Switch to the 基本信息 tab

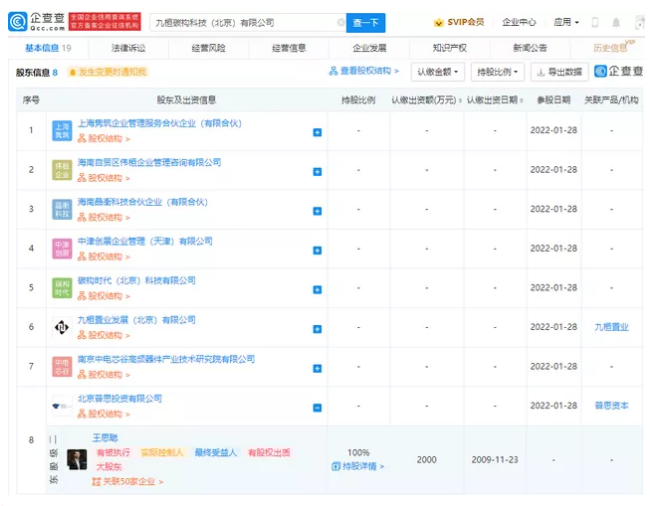pos(48,48)
